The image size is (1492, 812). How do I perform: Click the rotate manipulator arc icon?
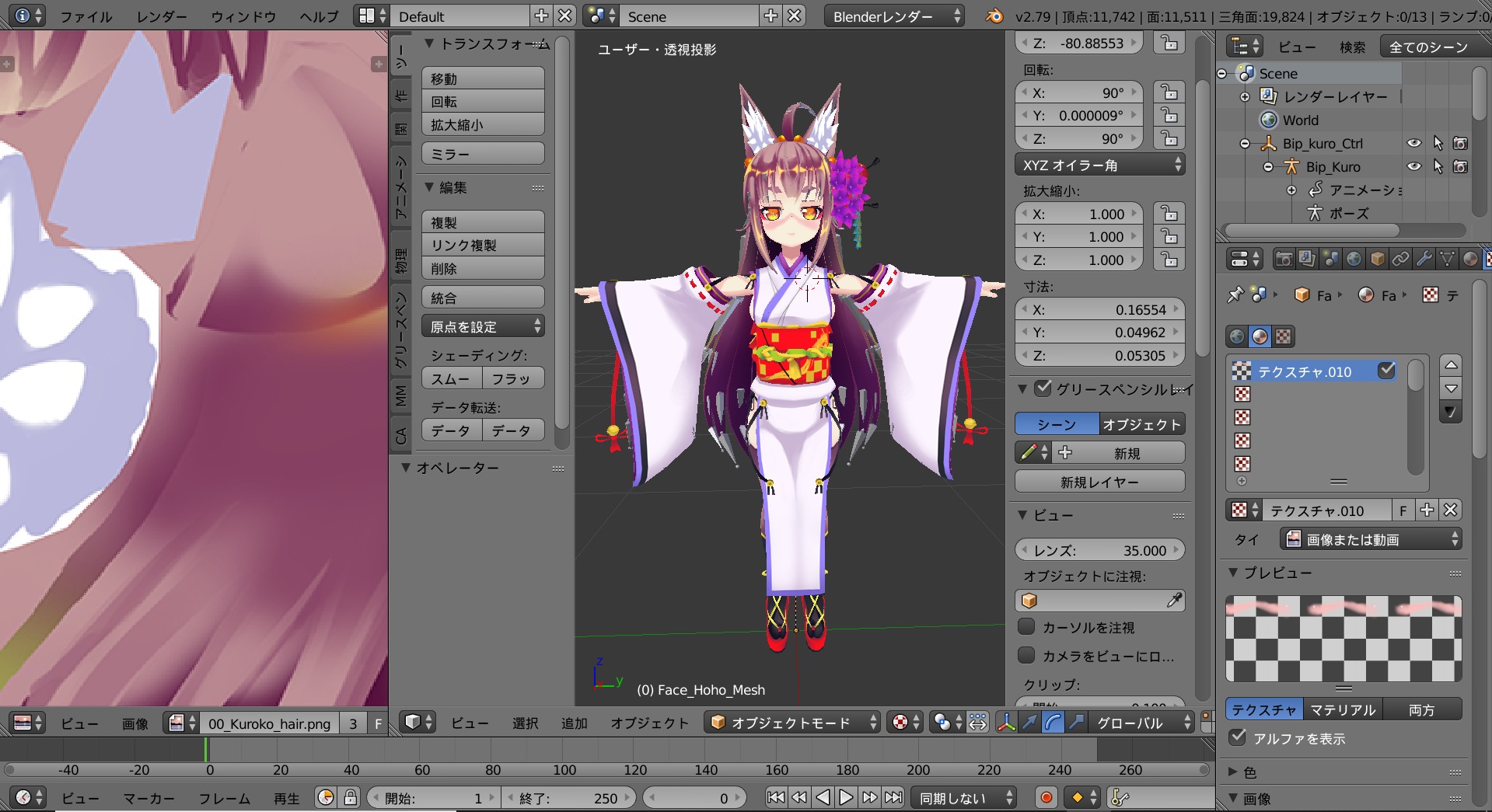click(1053, 723)
